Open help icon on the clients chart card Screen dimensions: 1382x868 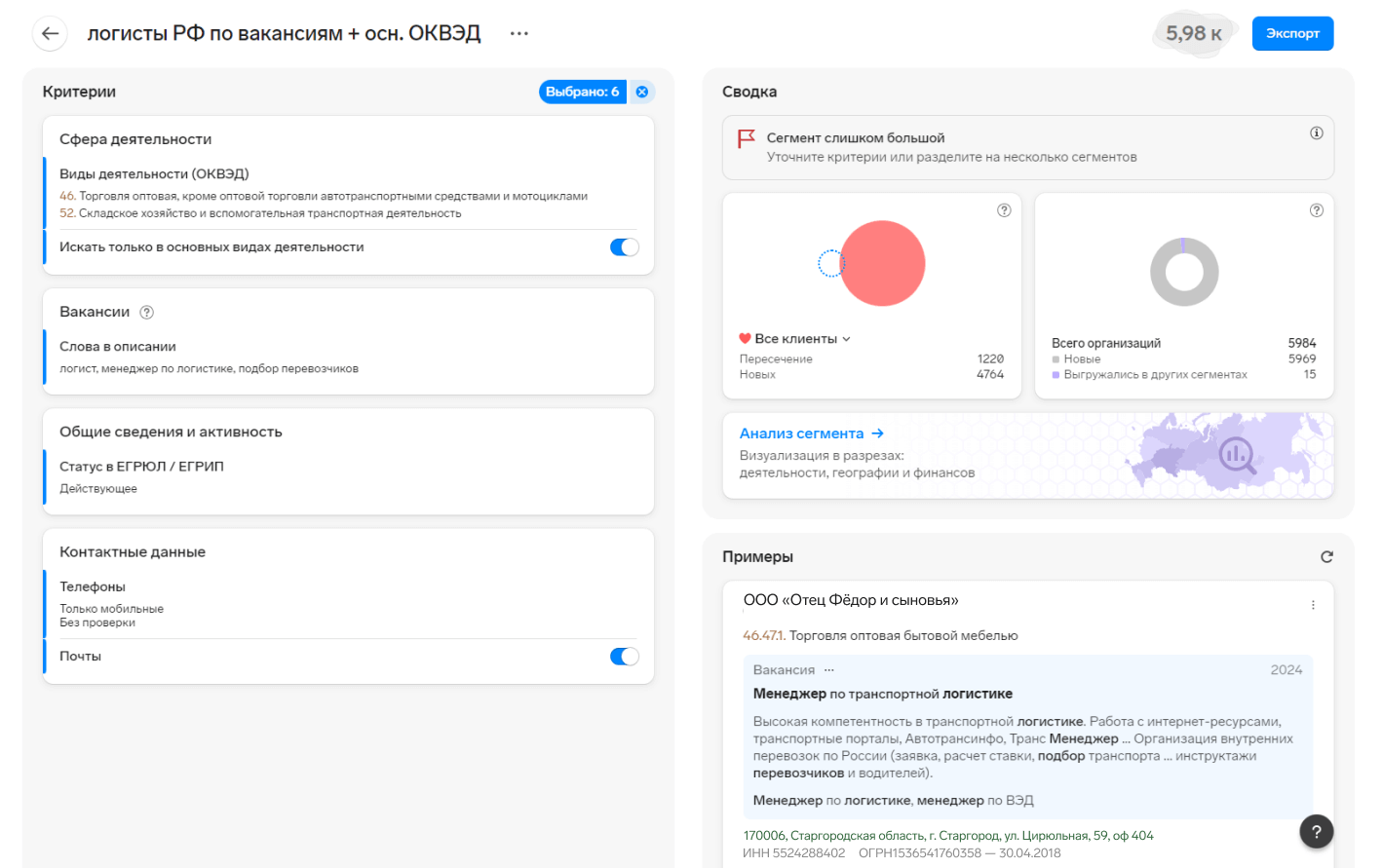pos(1004,210)
